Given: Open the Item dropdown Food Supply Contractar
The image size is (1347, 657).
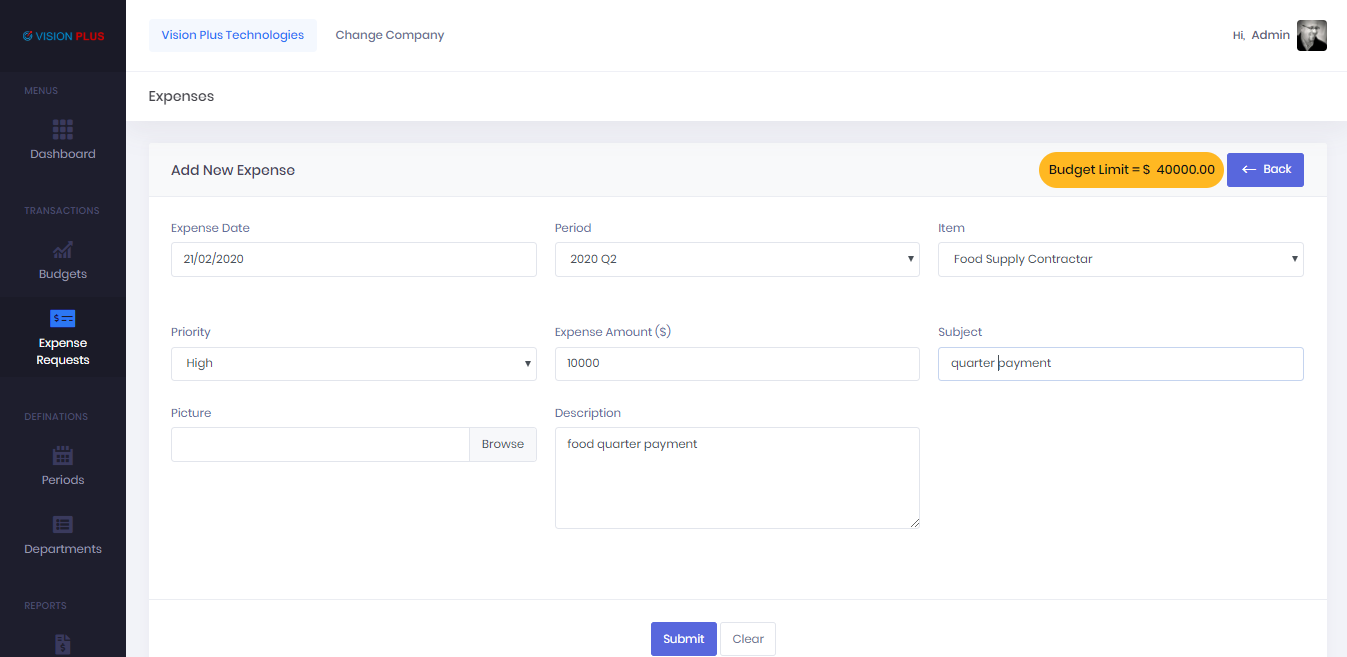Looking at the screenshot, I should click(x=1120, y=259).
